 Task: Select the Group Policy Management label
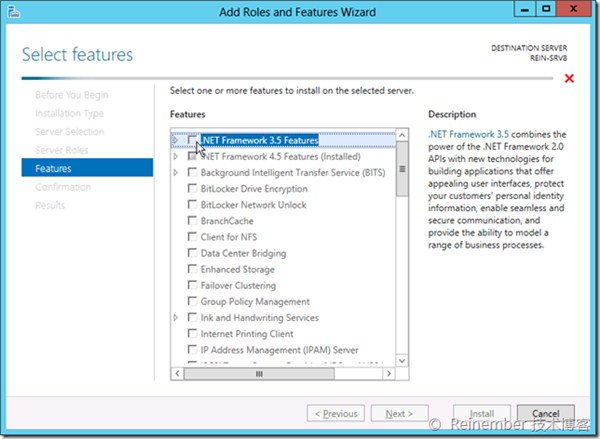click(255, 302)
